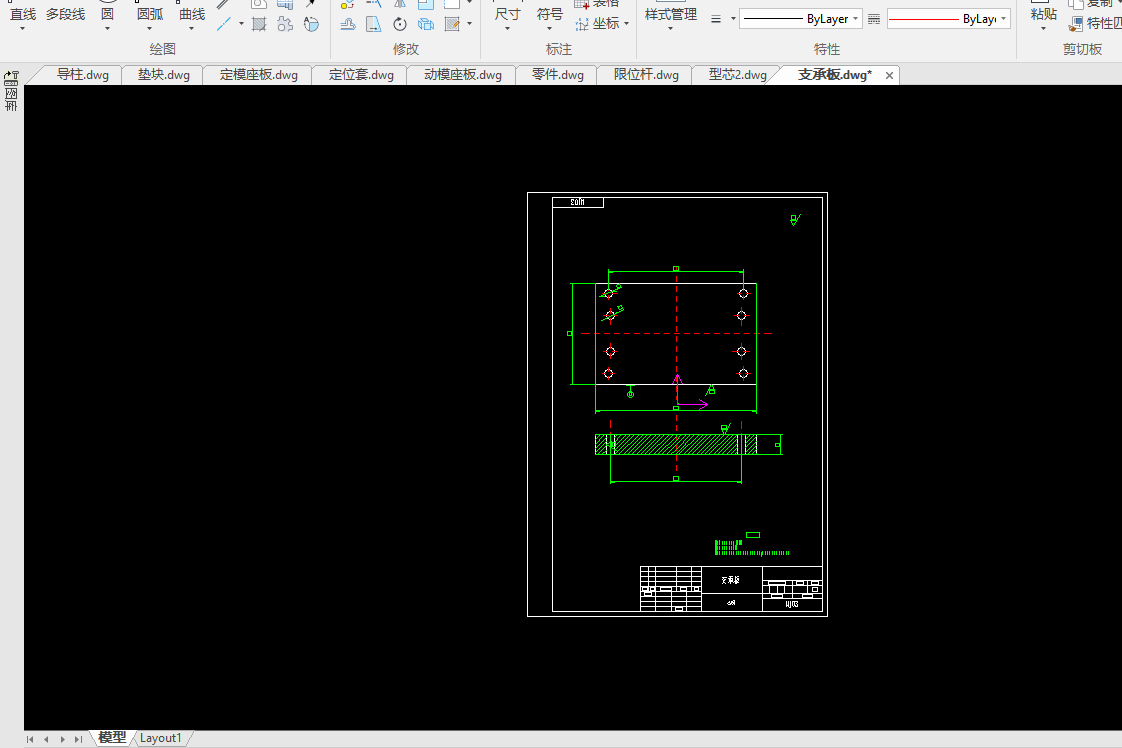This screenshot has width=1122, height=748.
Task: Click the gear-shaped parts library icon
Action: point(285,24)
